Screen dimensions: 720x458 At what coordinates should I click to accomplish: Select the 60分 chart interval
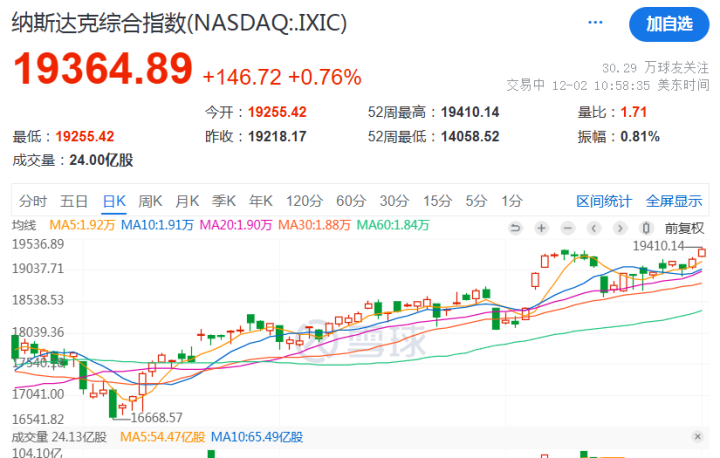click(351, 201)
